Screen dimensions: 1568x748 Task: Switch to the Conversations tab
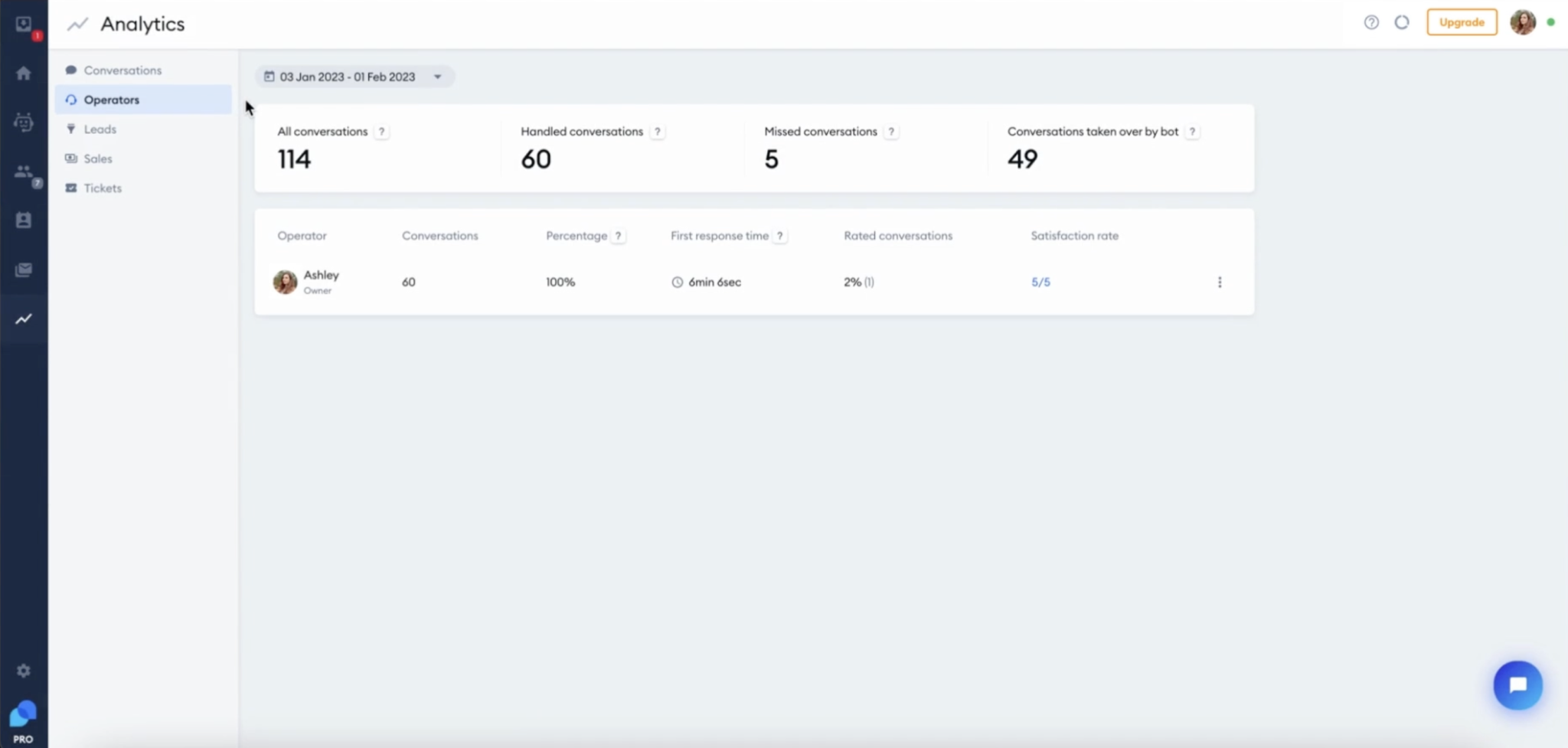click(x=122, y=70)
